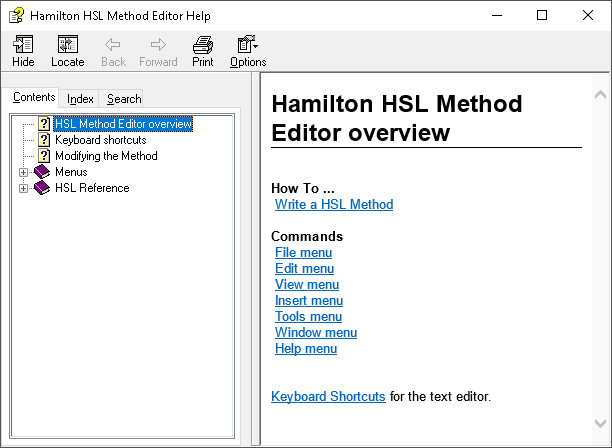Click the question-mark icon beside Modifying the Method
612x448 pixels.
coord(44,156)
